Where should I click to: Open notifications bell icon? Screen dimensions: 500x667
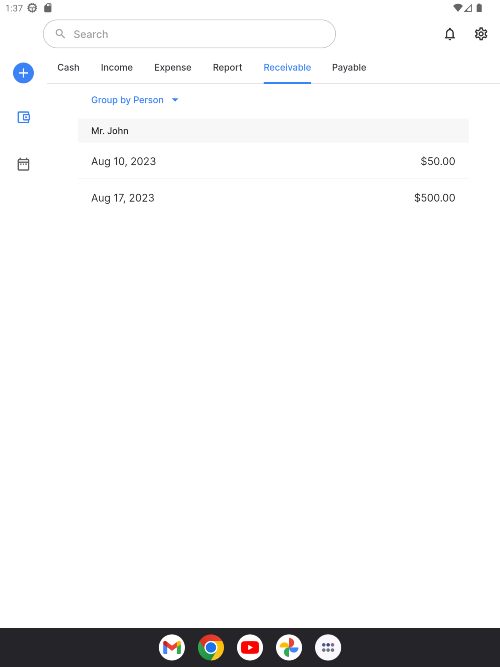(450, 34)
